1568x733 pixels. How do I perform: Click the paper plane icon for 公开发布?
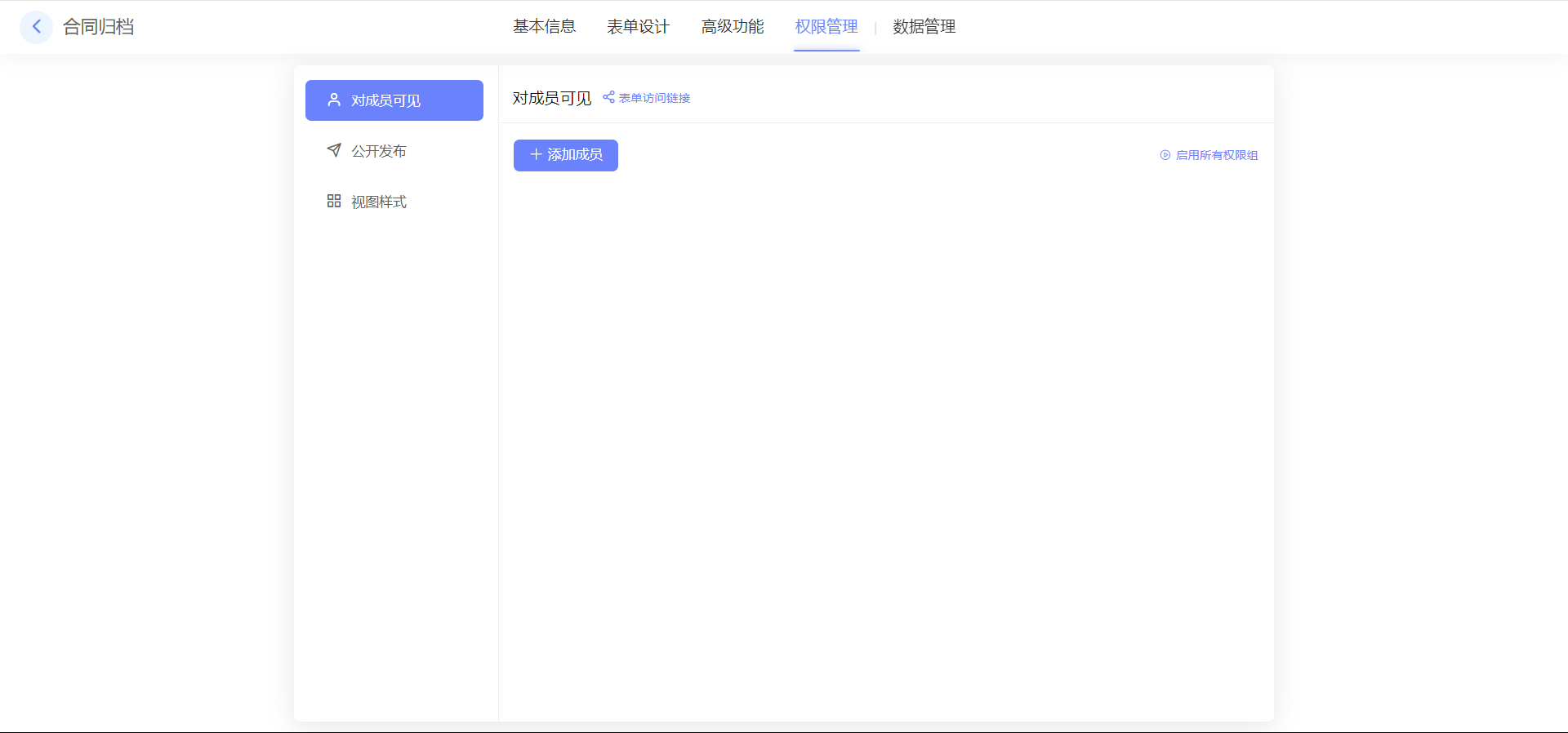(x=334, y=150)
